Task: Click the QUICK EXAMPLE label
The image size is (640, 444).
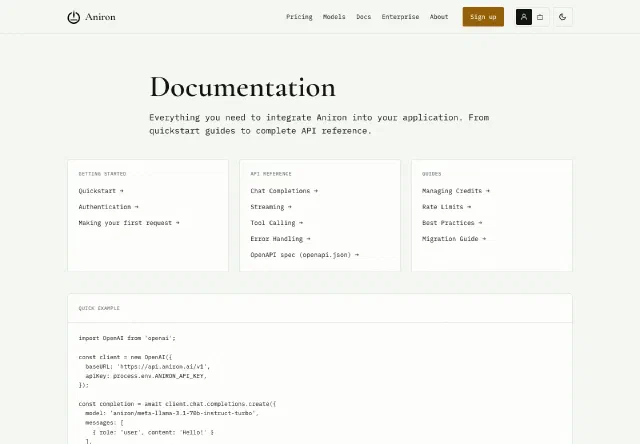Action: click(x=99, y=308)
